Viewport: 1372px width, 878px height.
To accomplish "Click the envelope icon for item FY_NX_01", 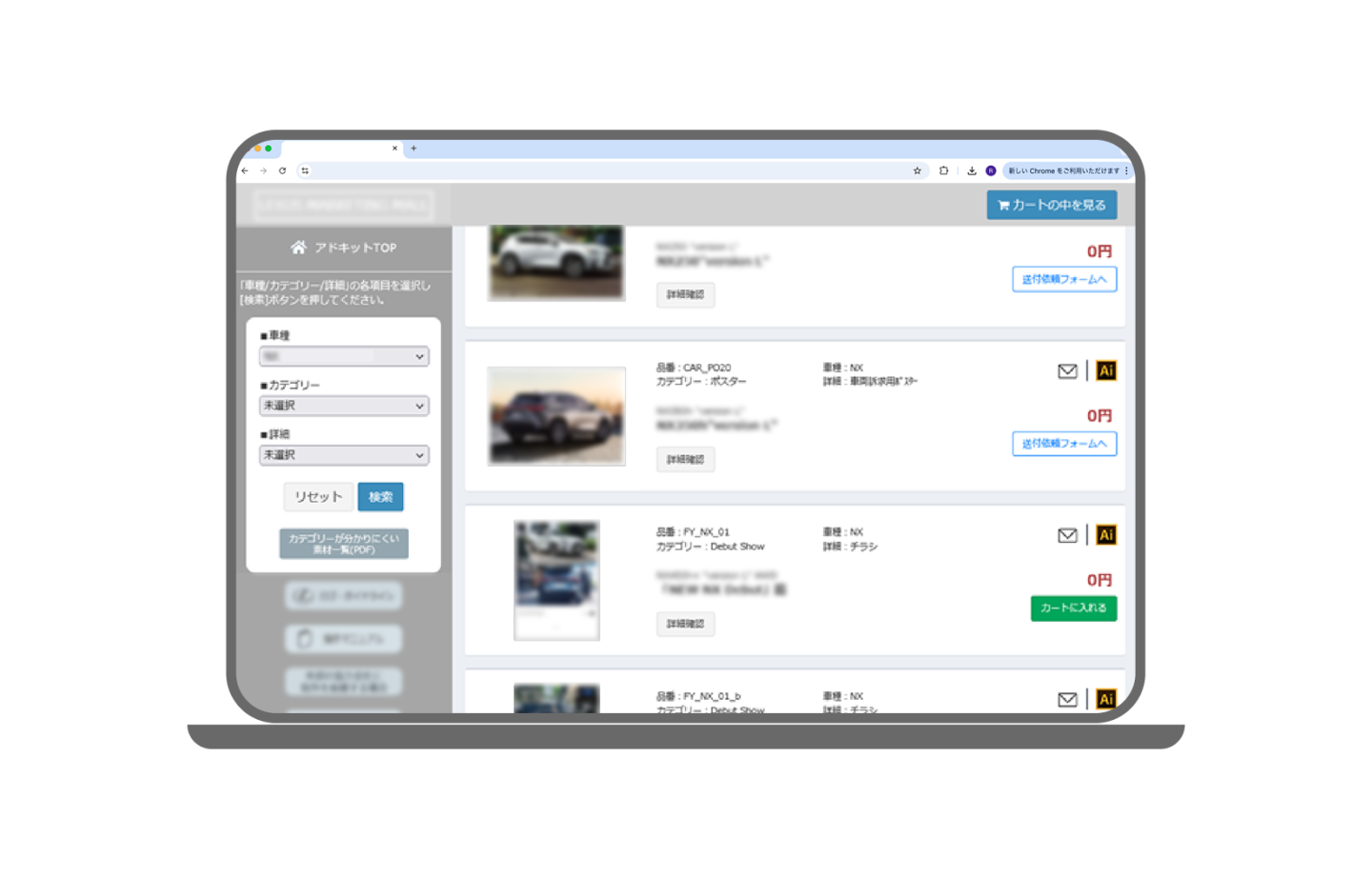I will point(1067,536).
